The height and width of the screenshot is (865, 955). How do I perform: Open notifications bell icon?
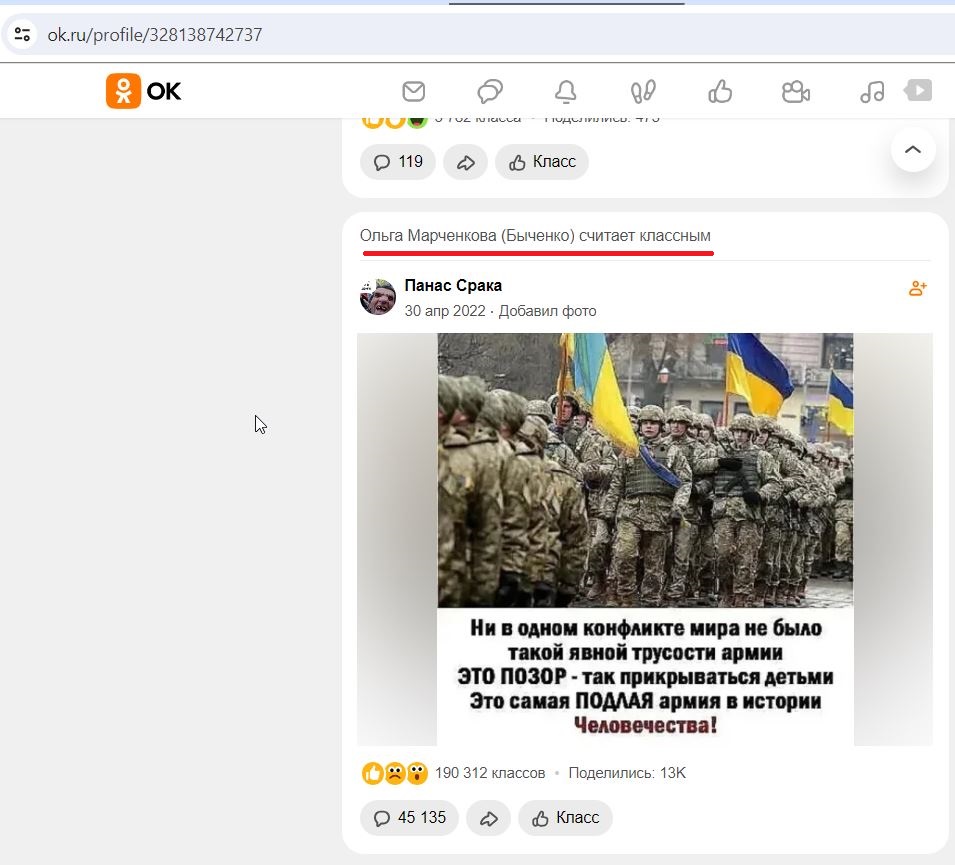click(566, 91)
